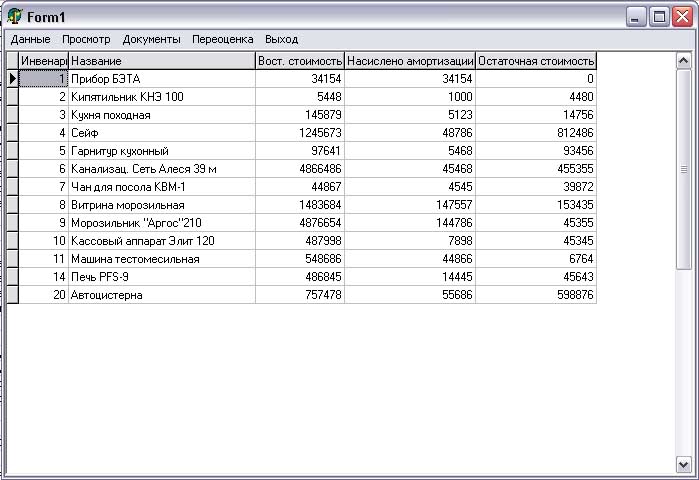Click the Вост. стоимость column header
The width and height of the screenshot is (699, 480).
pyautogui.click(x=300, y=61)
